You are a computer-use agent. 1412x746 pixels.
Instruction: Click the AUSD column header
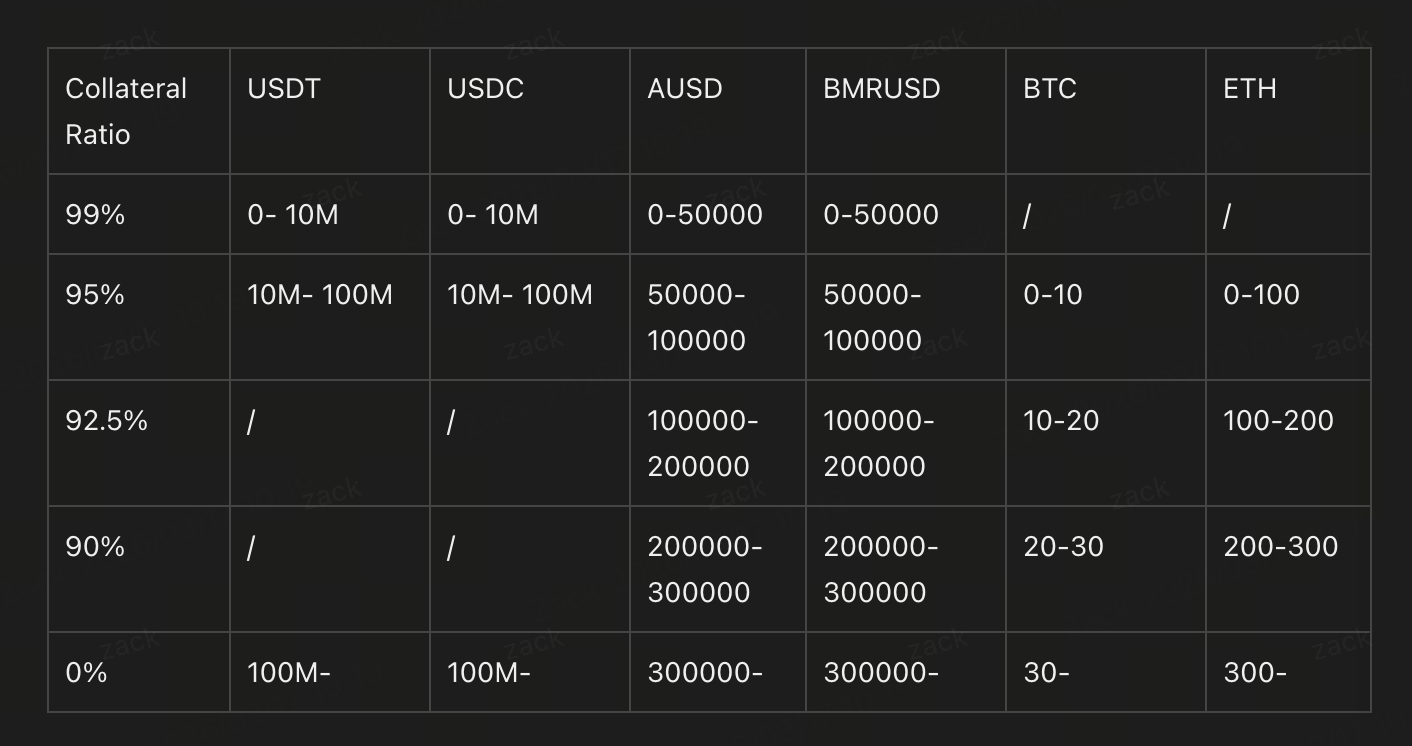pyautogui.click(x=684, y=89)
